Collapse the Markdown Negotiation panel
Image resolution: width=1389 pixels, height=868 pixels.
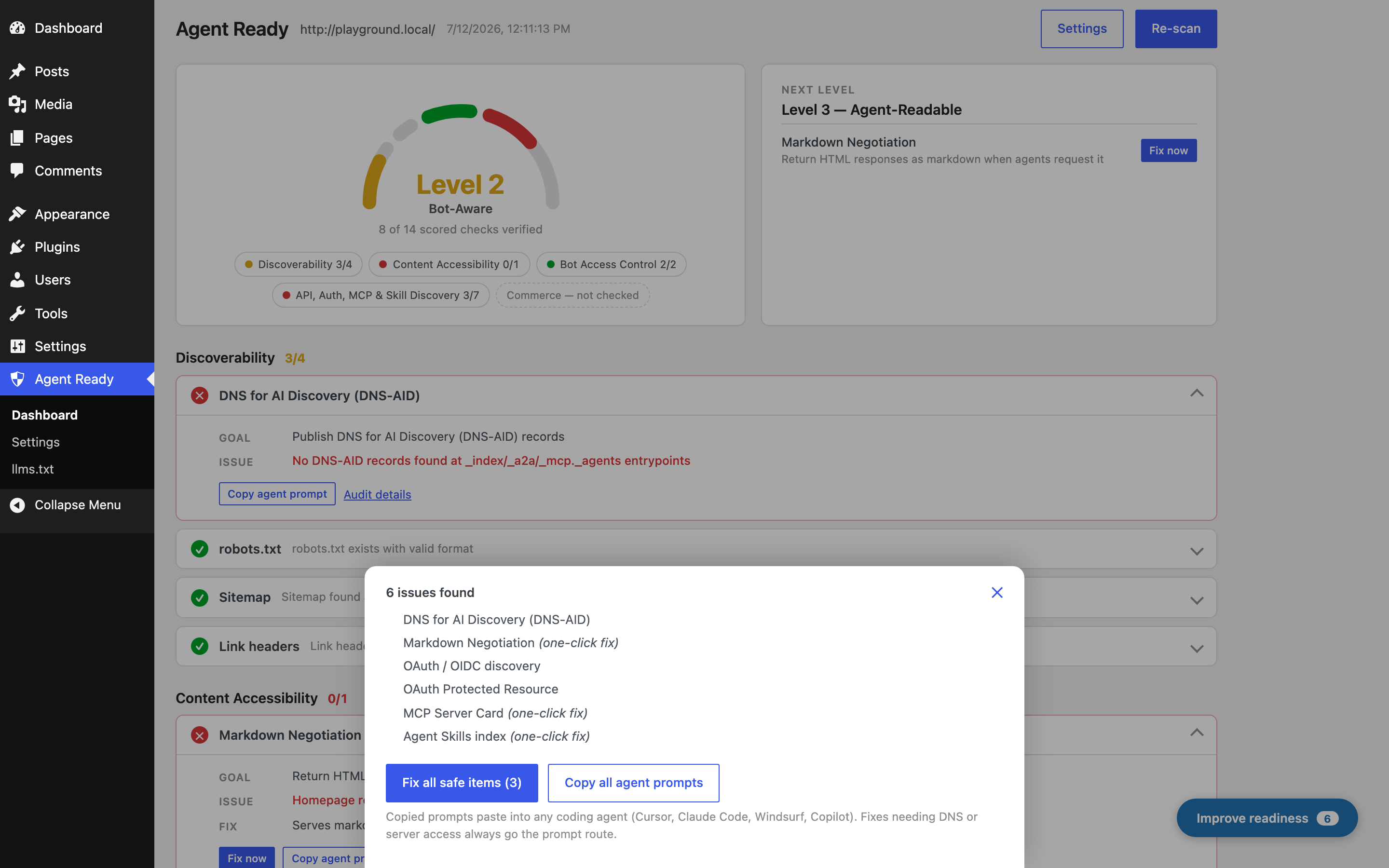click(x=1197, y=733)
